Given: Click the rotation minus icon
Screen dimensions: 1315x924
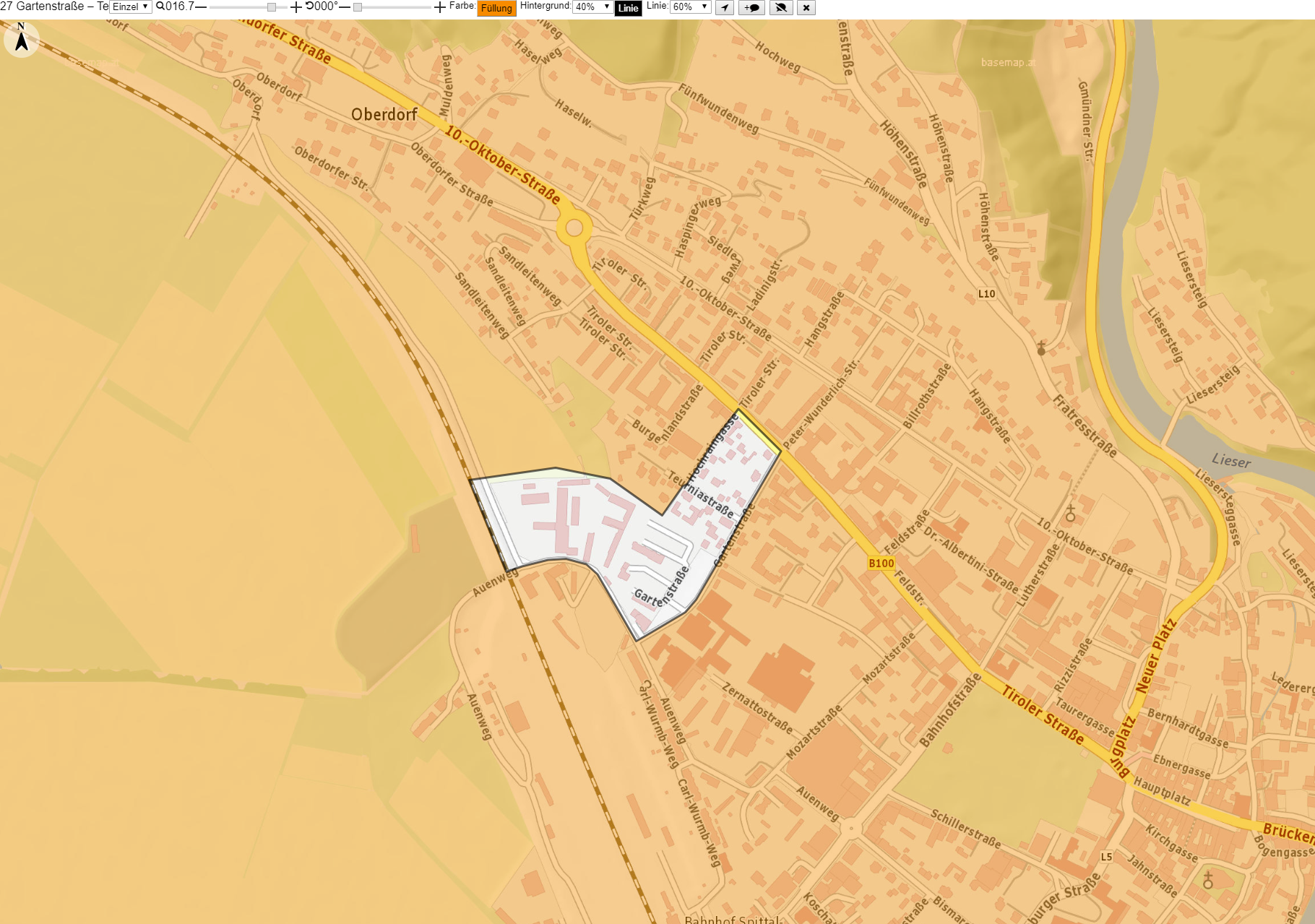Looking at the screenshot, I should [x=345, y=7].
